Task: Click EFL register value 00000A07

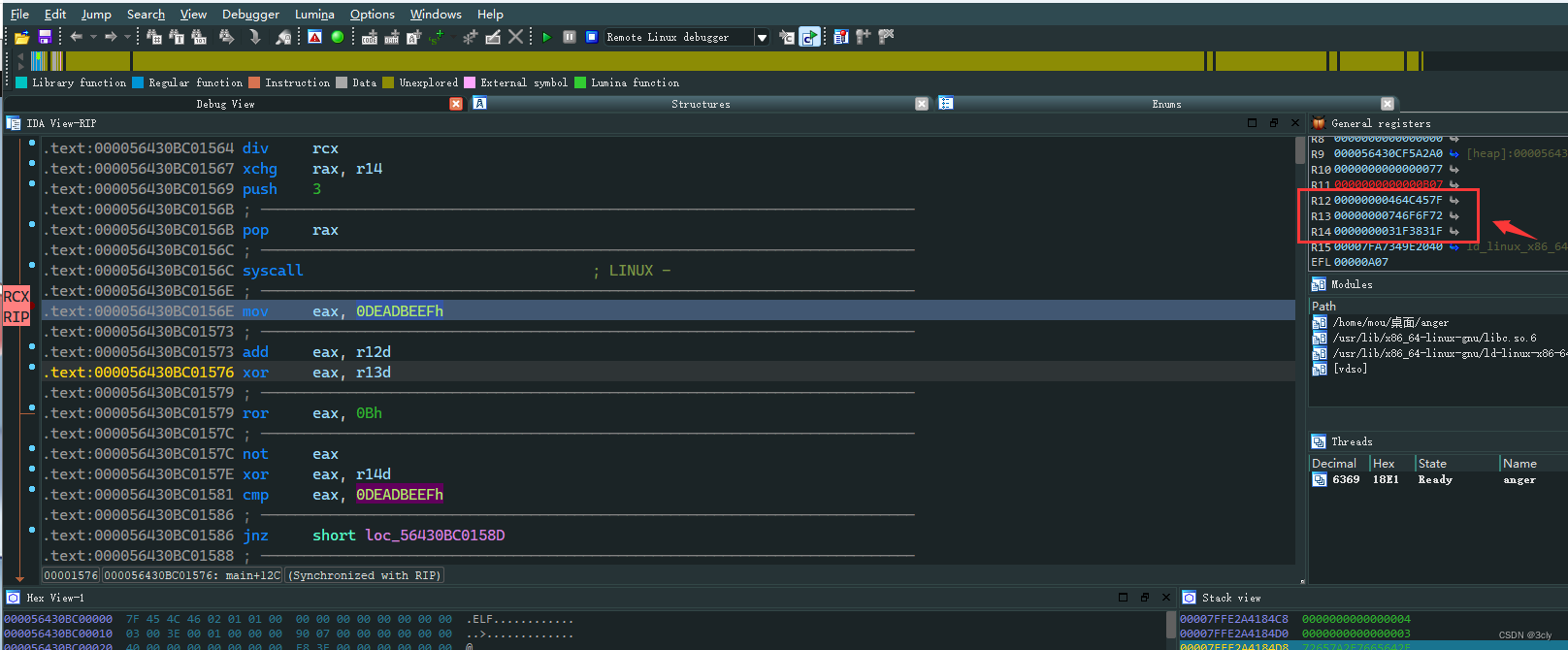Action: point(1360,262)
